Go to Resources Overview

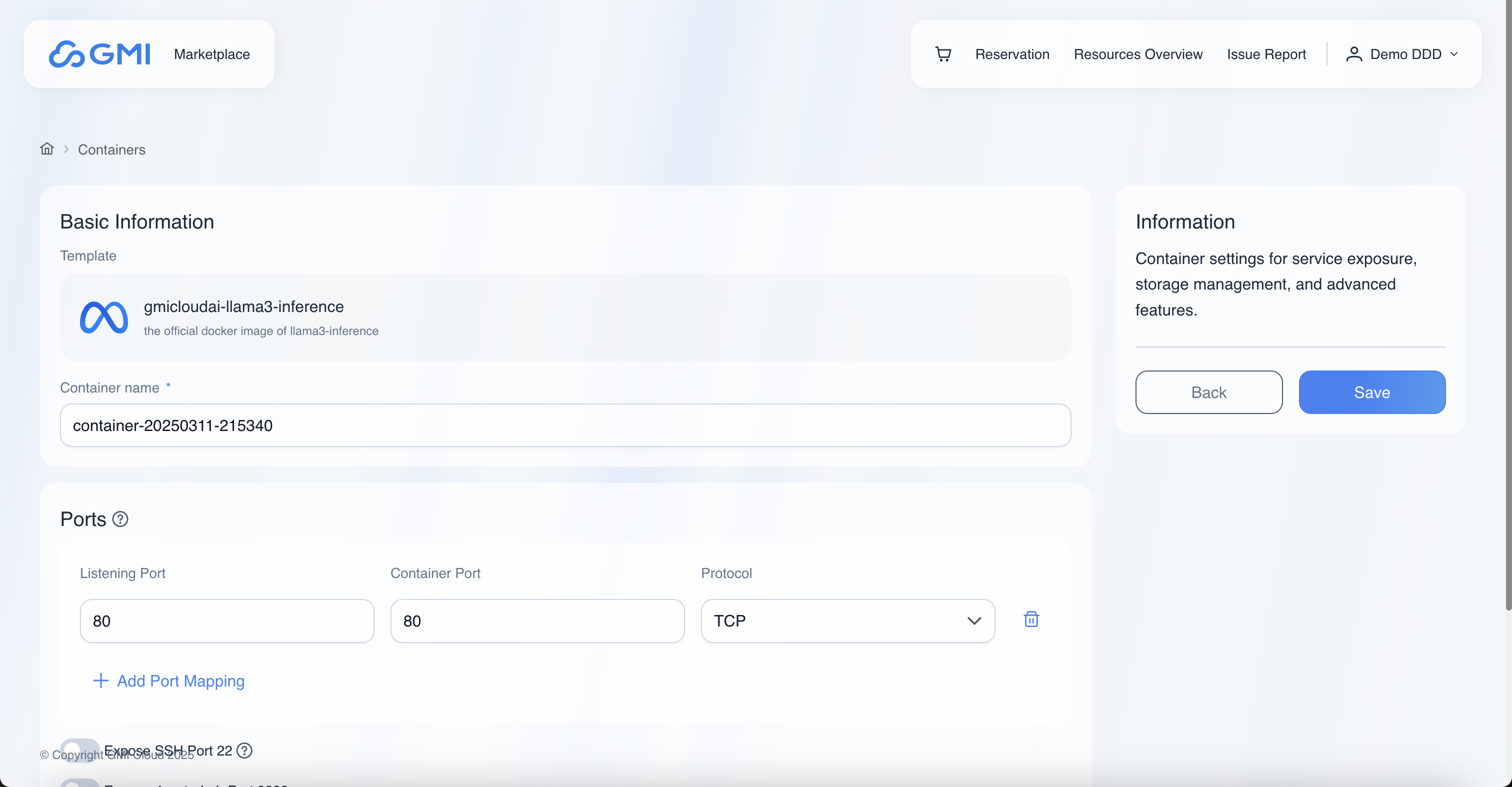(1137, 54)
